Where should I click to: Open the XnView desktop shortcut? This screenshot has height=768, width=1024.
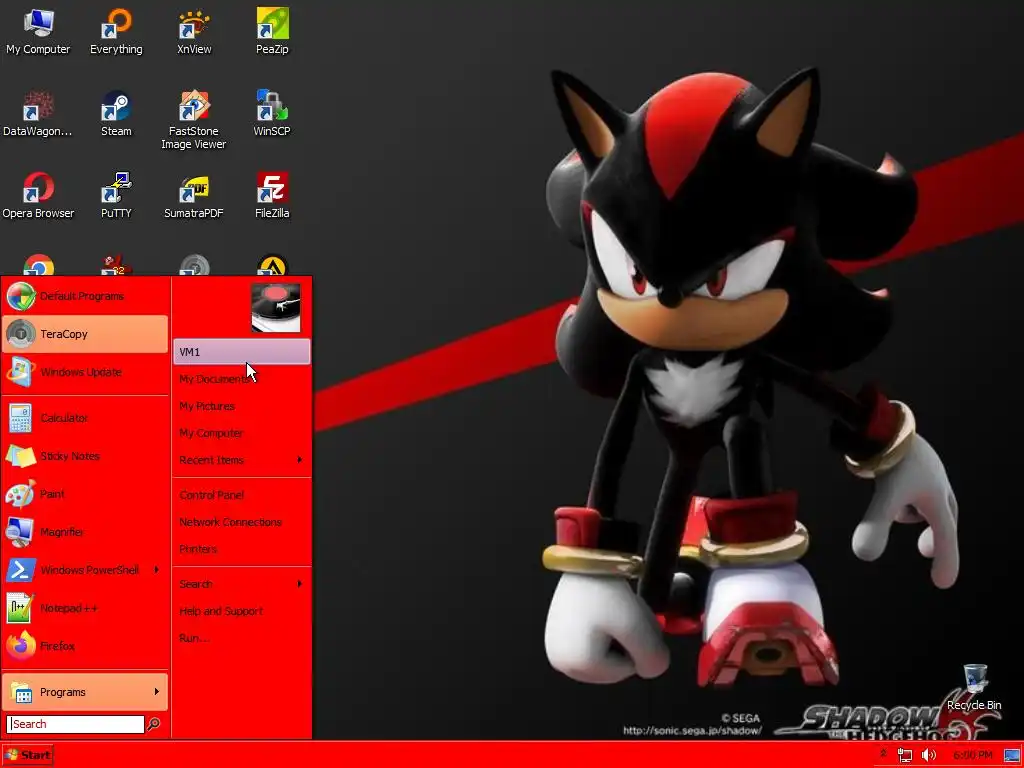click(x=194, y=31)
